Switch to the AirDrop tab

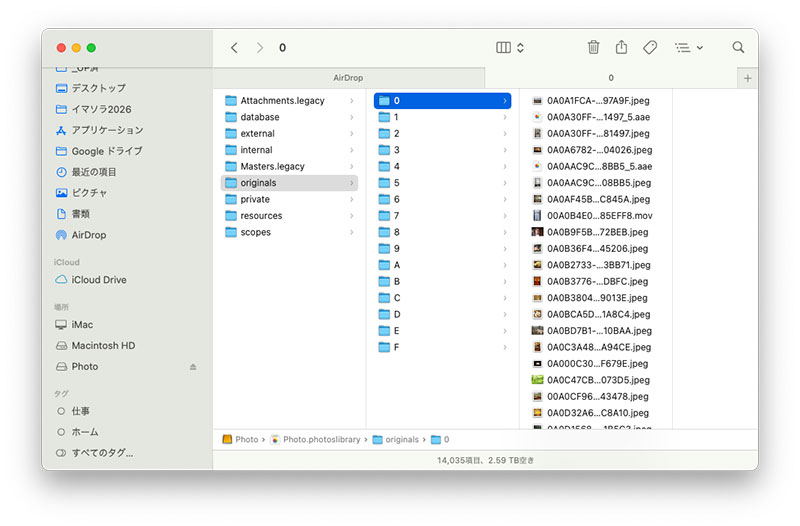pyautogui.click(x=348, y=77)
